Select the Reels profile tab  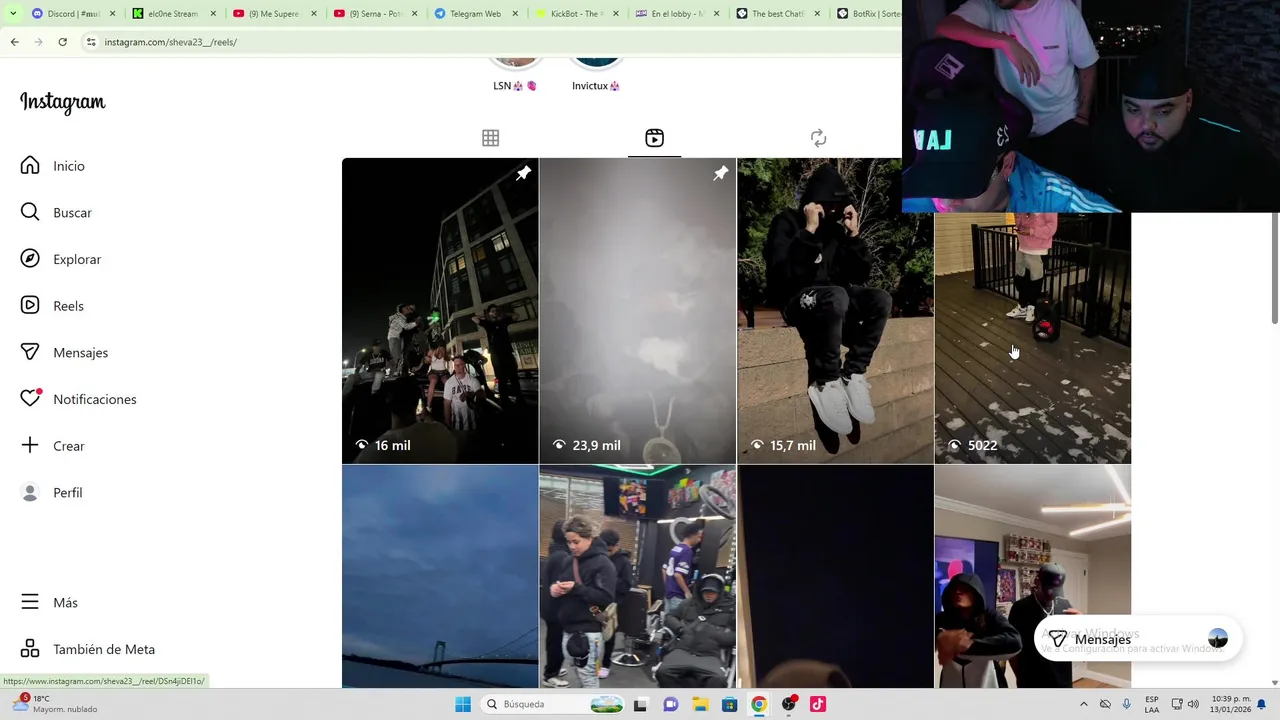coord(654,138)
